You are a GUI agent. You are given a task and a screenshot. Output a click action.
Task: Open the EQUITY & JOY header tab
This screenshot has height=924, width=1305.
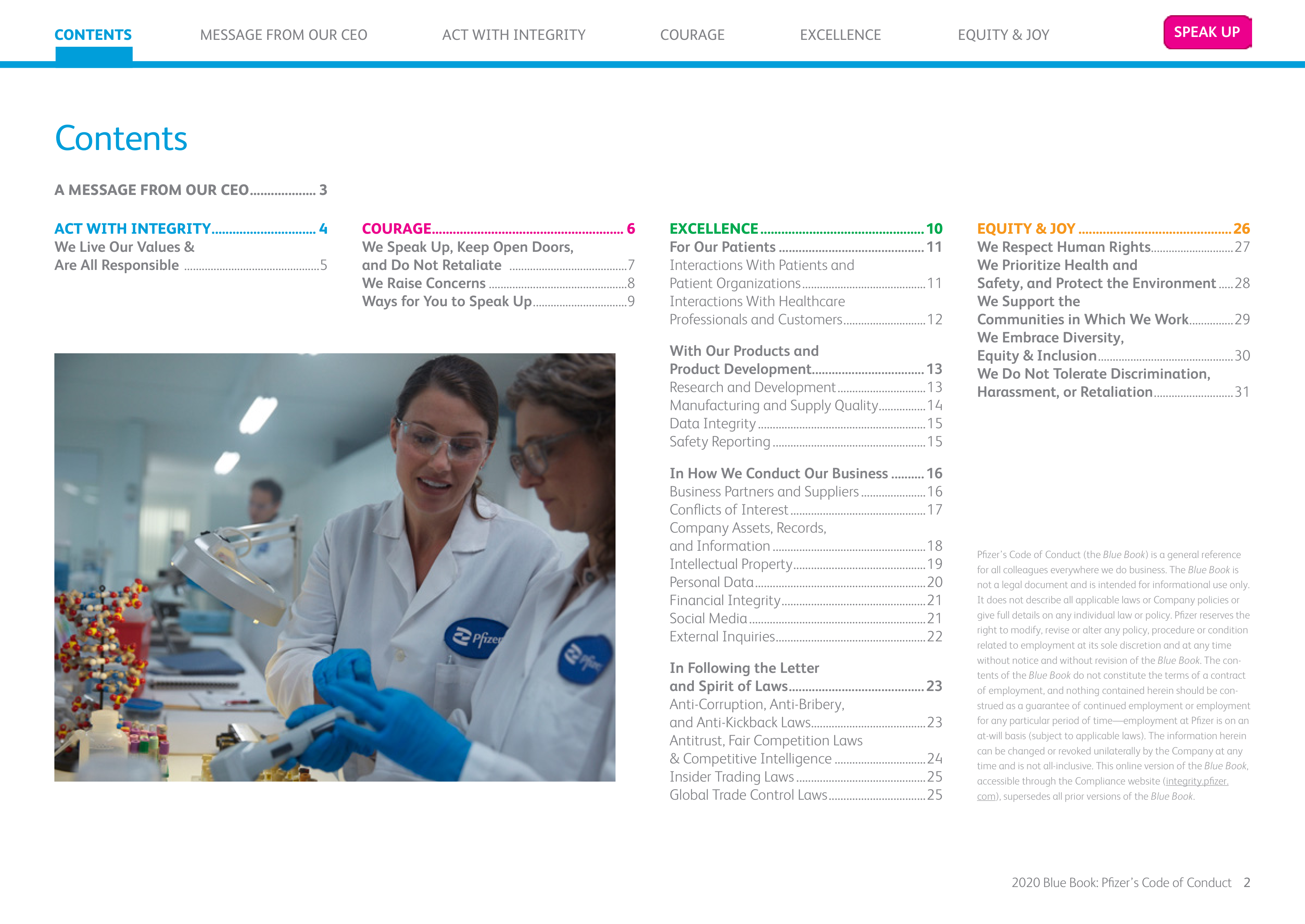(x=1003, y=35)
